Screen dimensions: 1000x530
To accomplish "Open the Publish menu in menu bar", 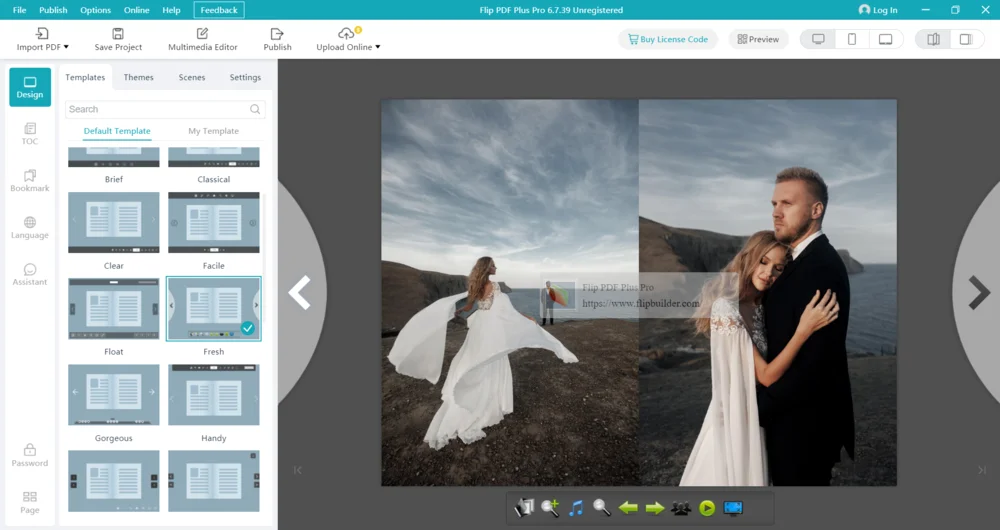I will coord(53,10).
